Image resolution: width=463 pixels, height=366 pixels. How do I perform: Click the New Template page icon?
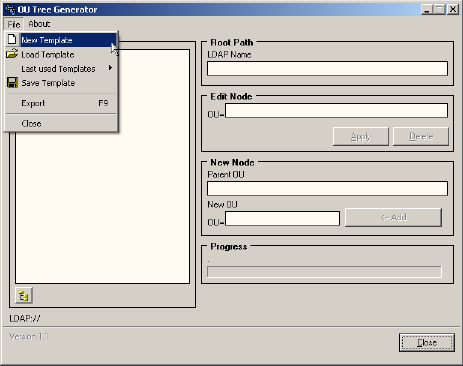point(12,39)
